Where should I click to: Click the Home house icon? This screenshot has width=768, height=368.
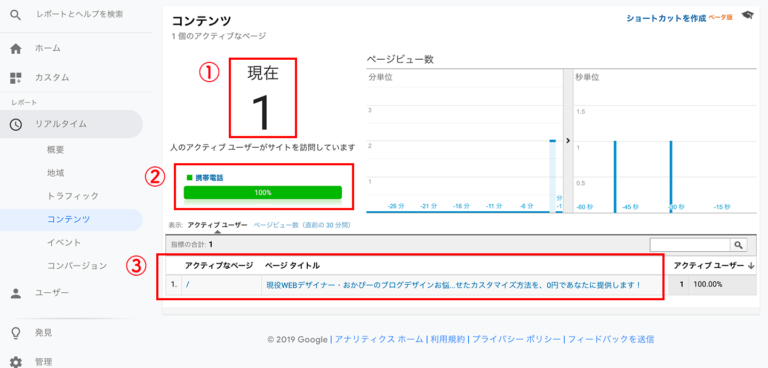tap(16, 49)
